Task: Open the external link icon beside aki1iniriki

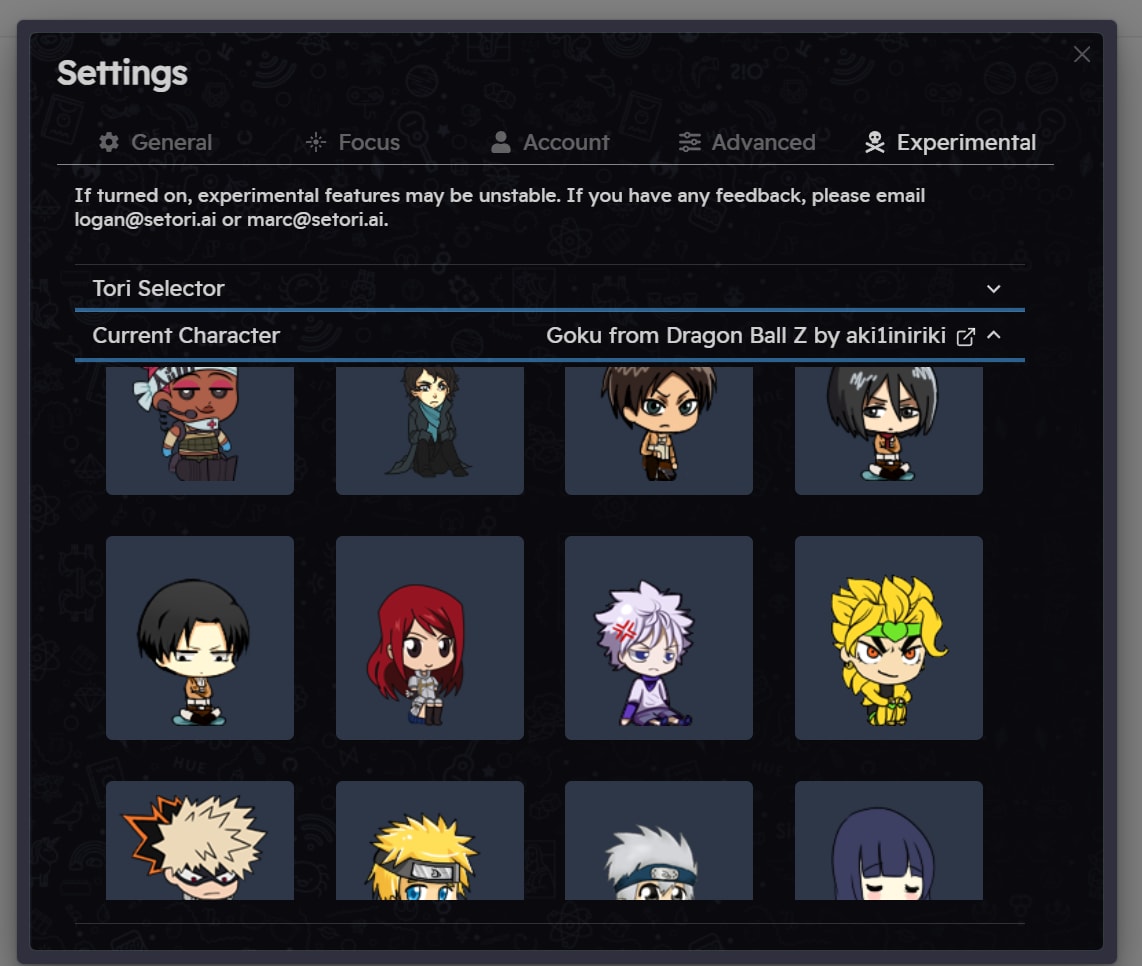Action: coord(965,337)
